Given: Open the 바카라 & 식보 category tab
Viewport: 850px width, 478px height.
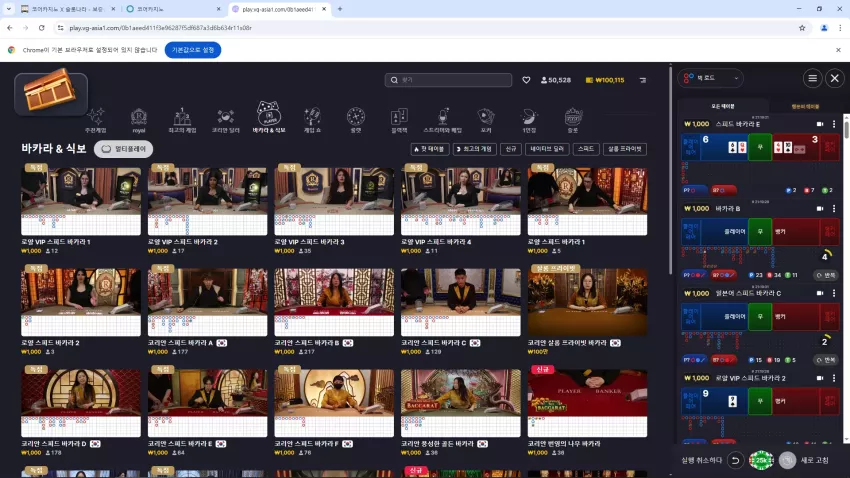Looking at the screenshot, I should pyautogui.click(x=269, y=117).
